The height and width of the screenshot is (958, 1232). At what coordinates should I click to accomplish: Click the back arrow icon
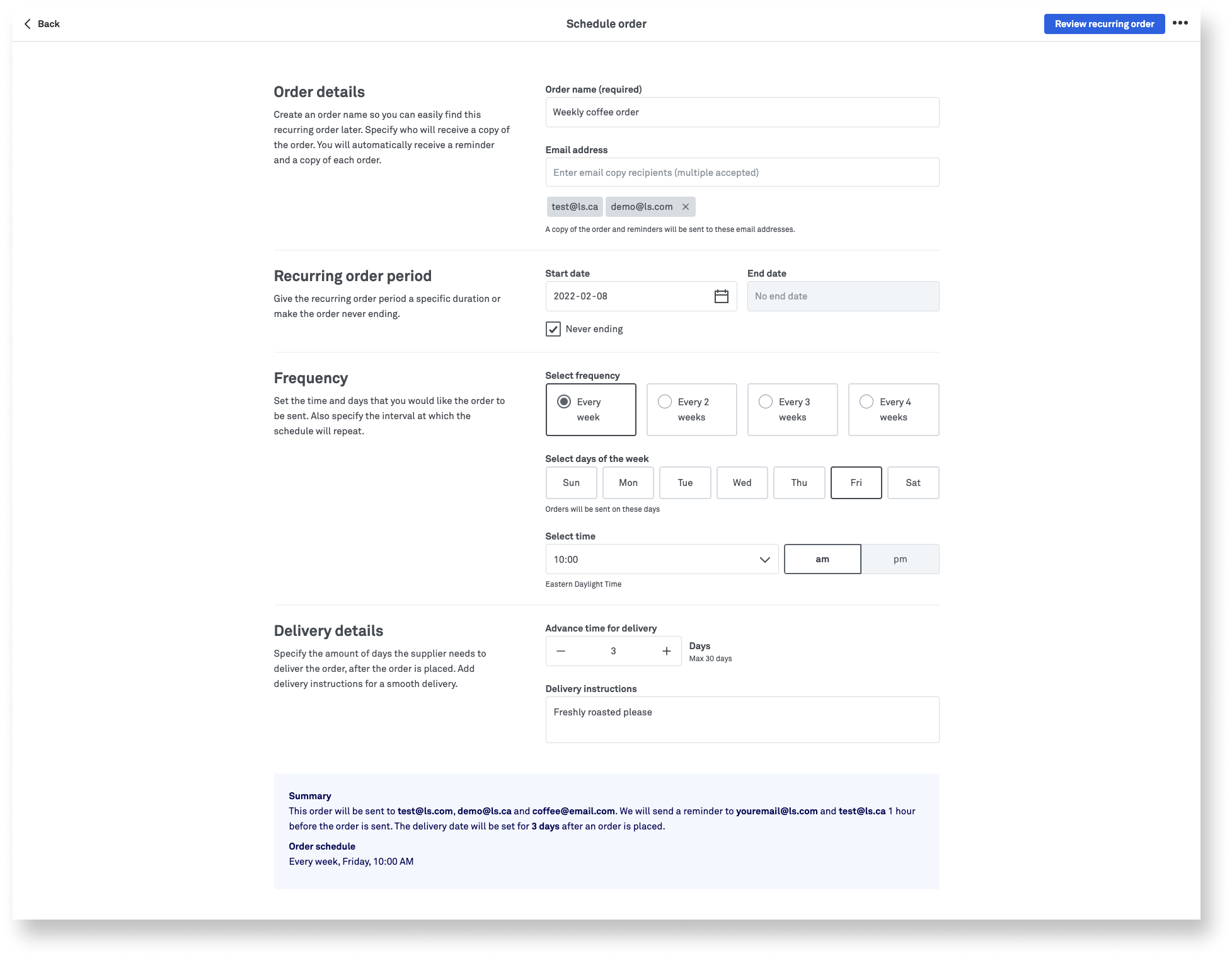tap(28, 24)
